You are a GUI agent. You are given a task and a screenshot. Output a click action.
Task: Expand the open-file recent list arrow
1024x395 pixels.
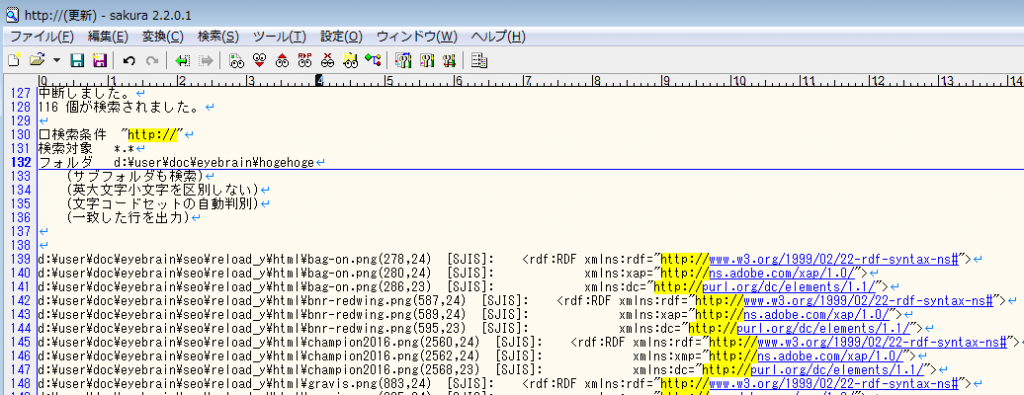tap(56, 61)
